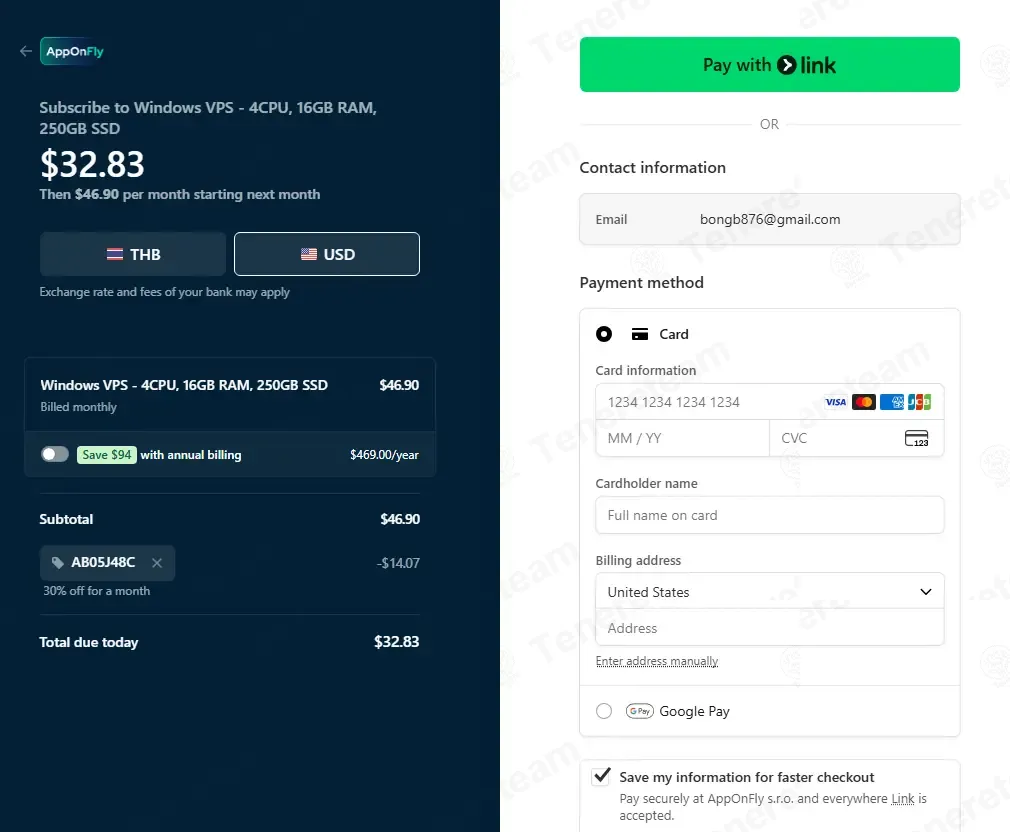This screenshot has width=1010, height=832.
Task: Focus the Full name on card field
Action: pyautogui.click(x=770, y=515)
